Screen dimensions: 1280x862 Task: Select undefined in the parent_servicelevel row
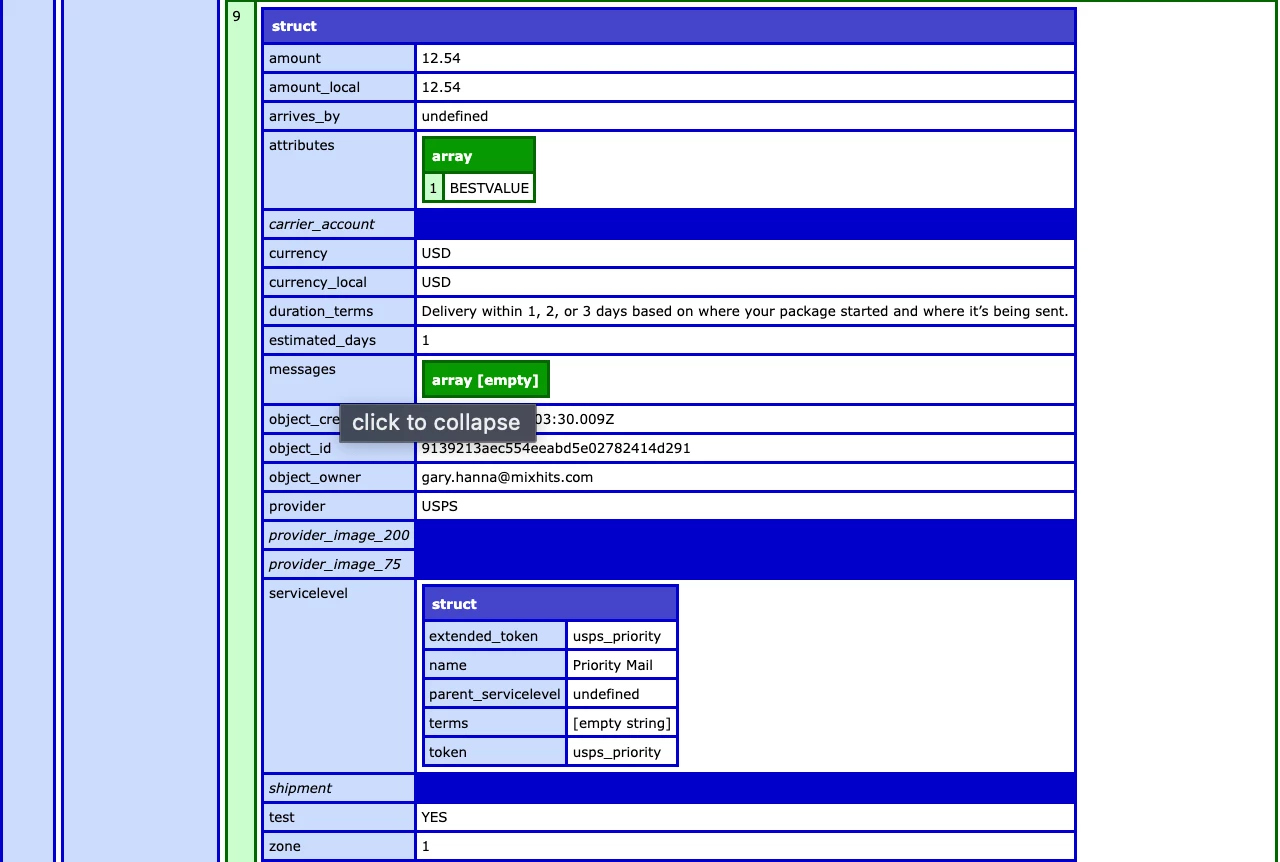pos(606,694)
